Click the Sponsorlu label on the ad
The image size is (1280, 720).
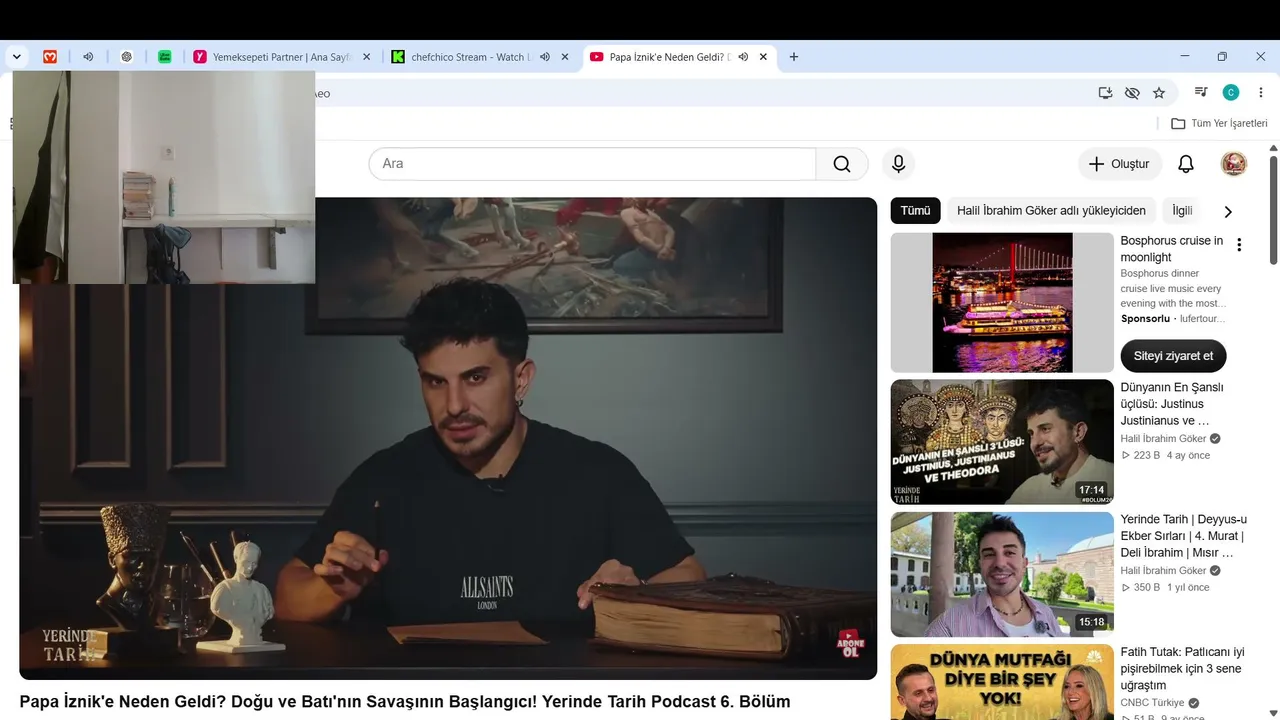coord(1145,319)
